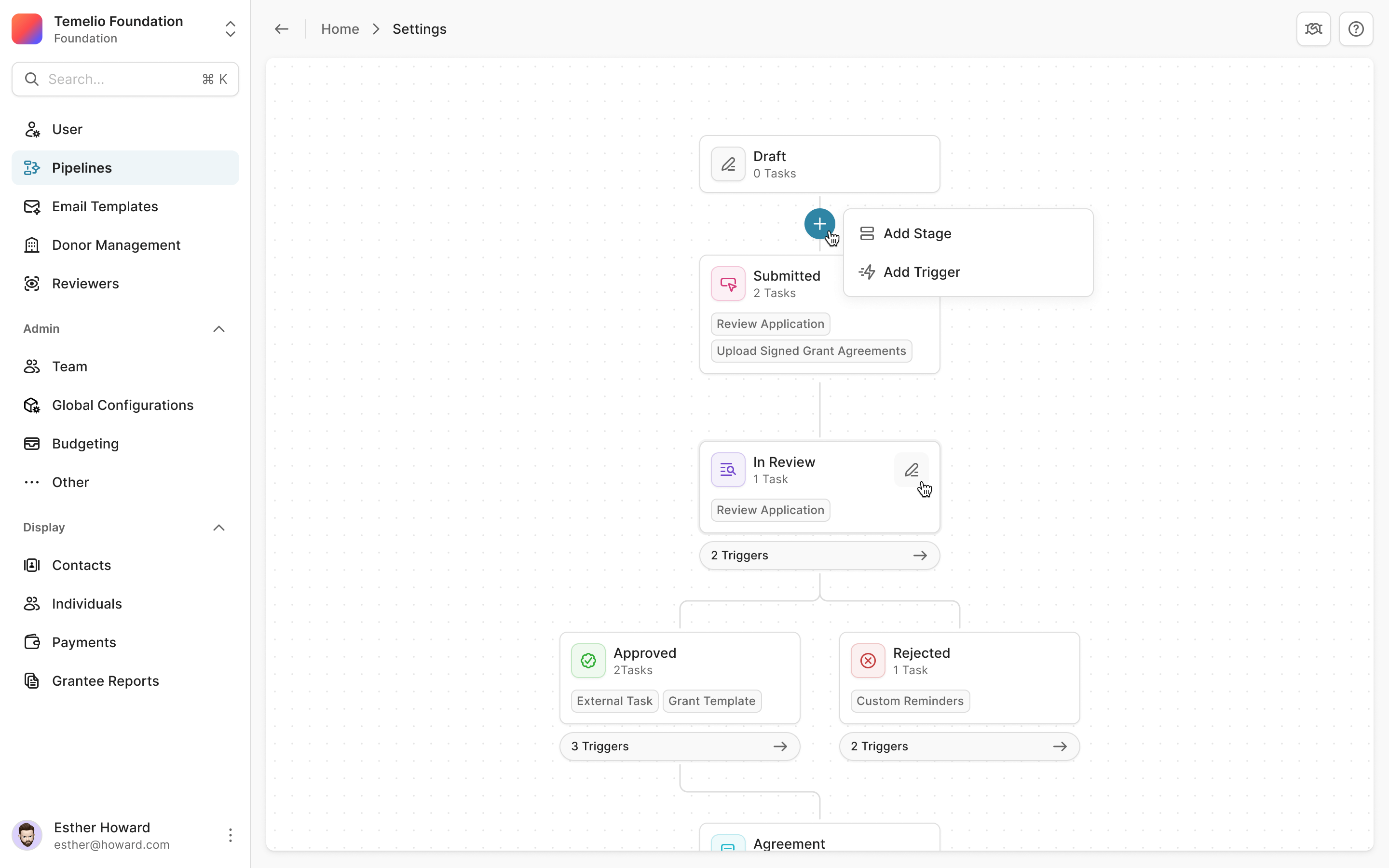This screenshot has width=1389, height=868.
Task: Collapse the Display section
Action: click(x=218, y=528)
